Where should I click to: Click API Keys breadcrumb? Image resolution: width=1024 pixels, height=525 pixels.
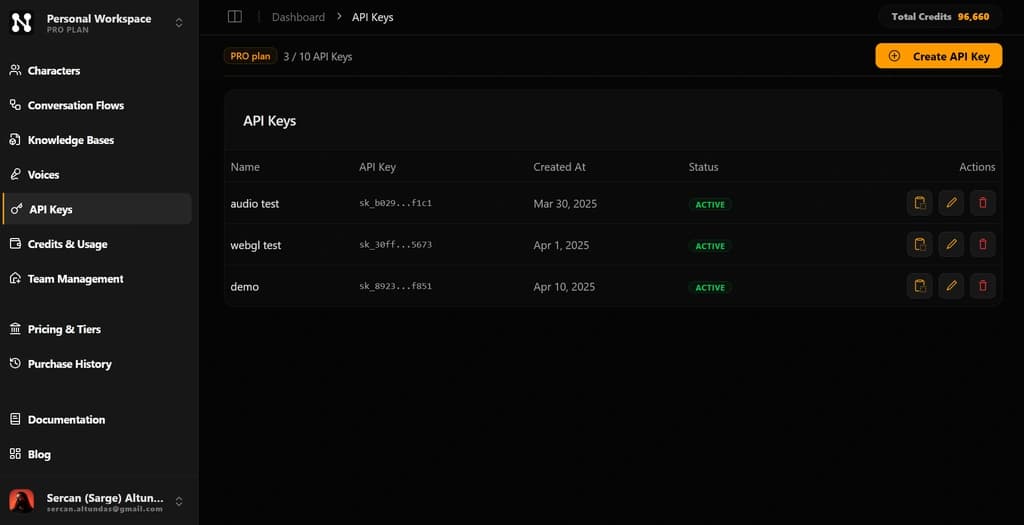(x=372, y=17)
